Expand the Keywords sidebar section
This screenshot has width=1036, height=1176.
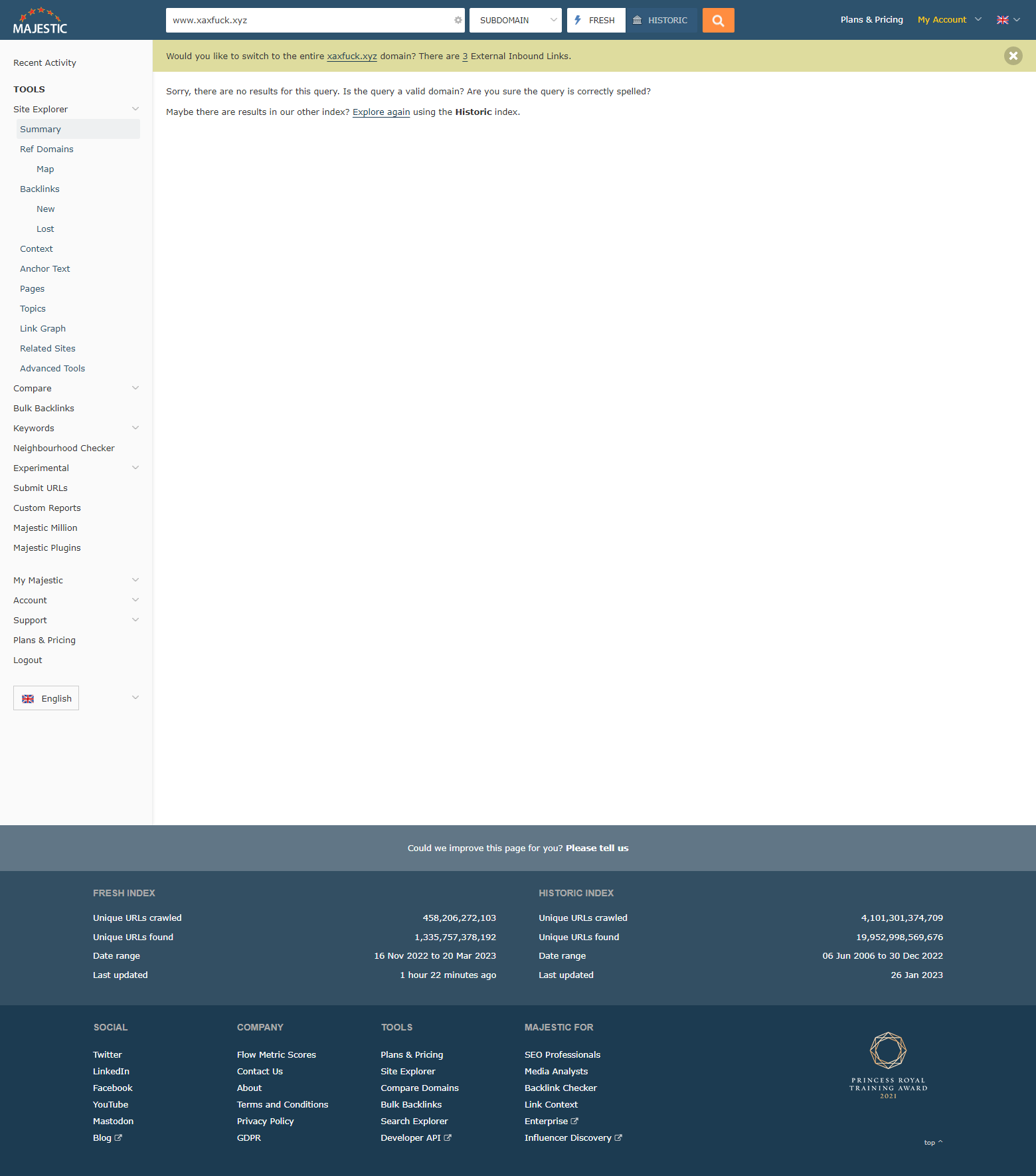[x=135, y=428]
